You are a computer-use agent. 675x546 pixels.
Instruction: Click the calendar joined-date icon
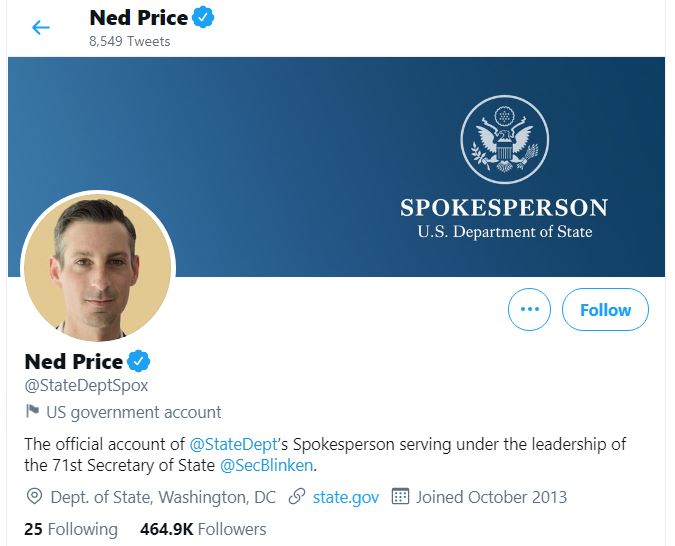pos(400,496)
